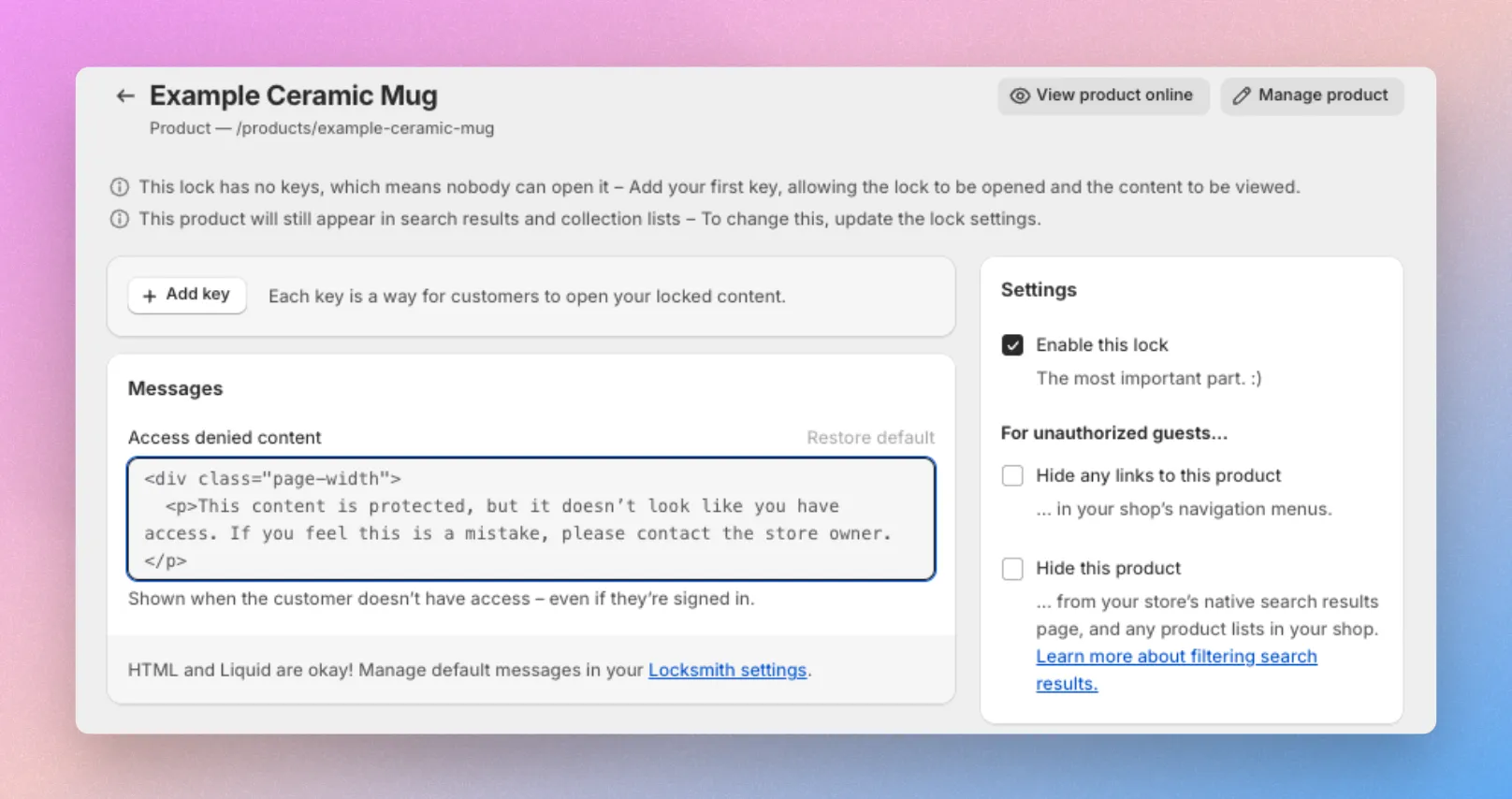Click the info icon beside the no keys notice
The image size is (1512, 799).
120,187
